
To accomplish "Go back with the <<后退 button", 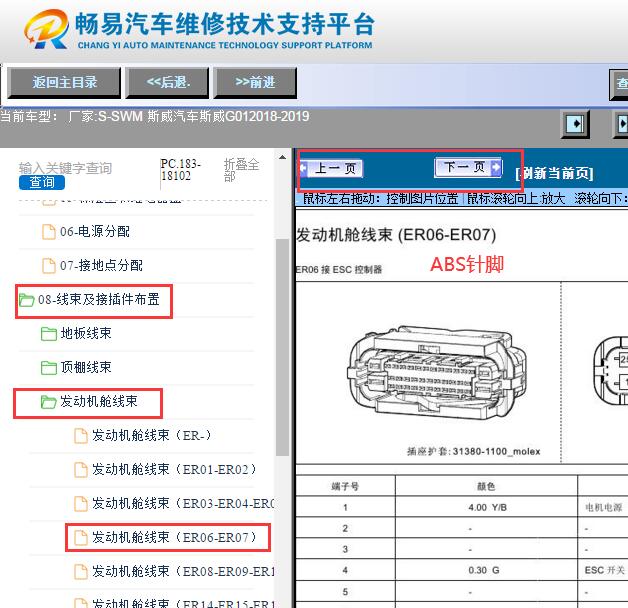I will [167, 83].
